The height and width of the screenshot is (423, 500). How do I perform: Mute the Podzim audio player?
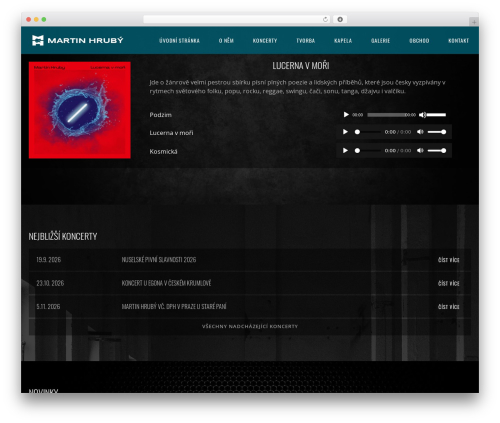point(422,115)
